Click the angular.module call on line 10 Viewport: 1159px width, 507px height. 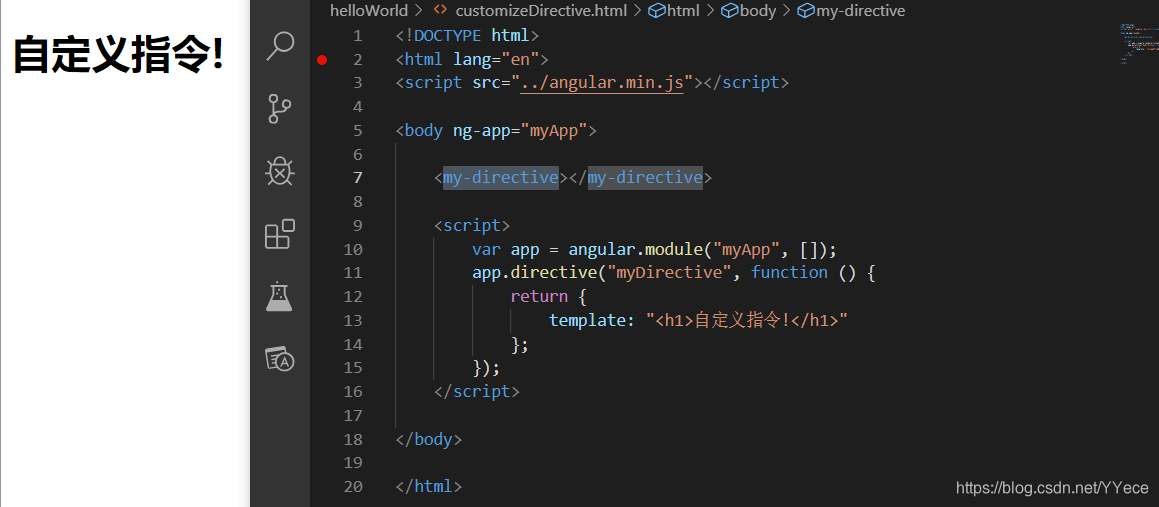635,249
